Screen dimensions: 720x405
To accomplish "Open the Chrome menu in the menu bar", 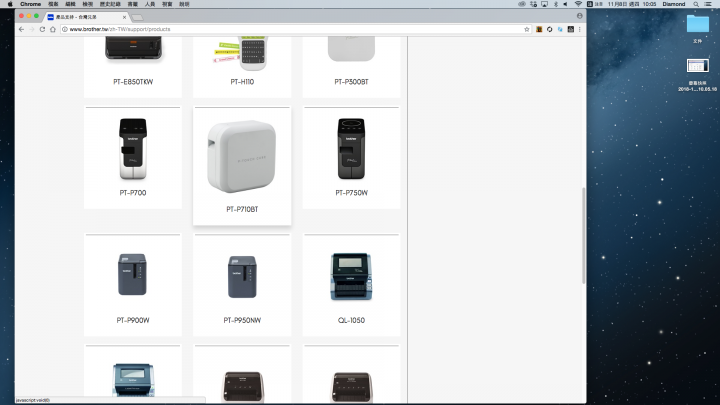I will tap(30, 4).
